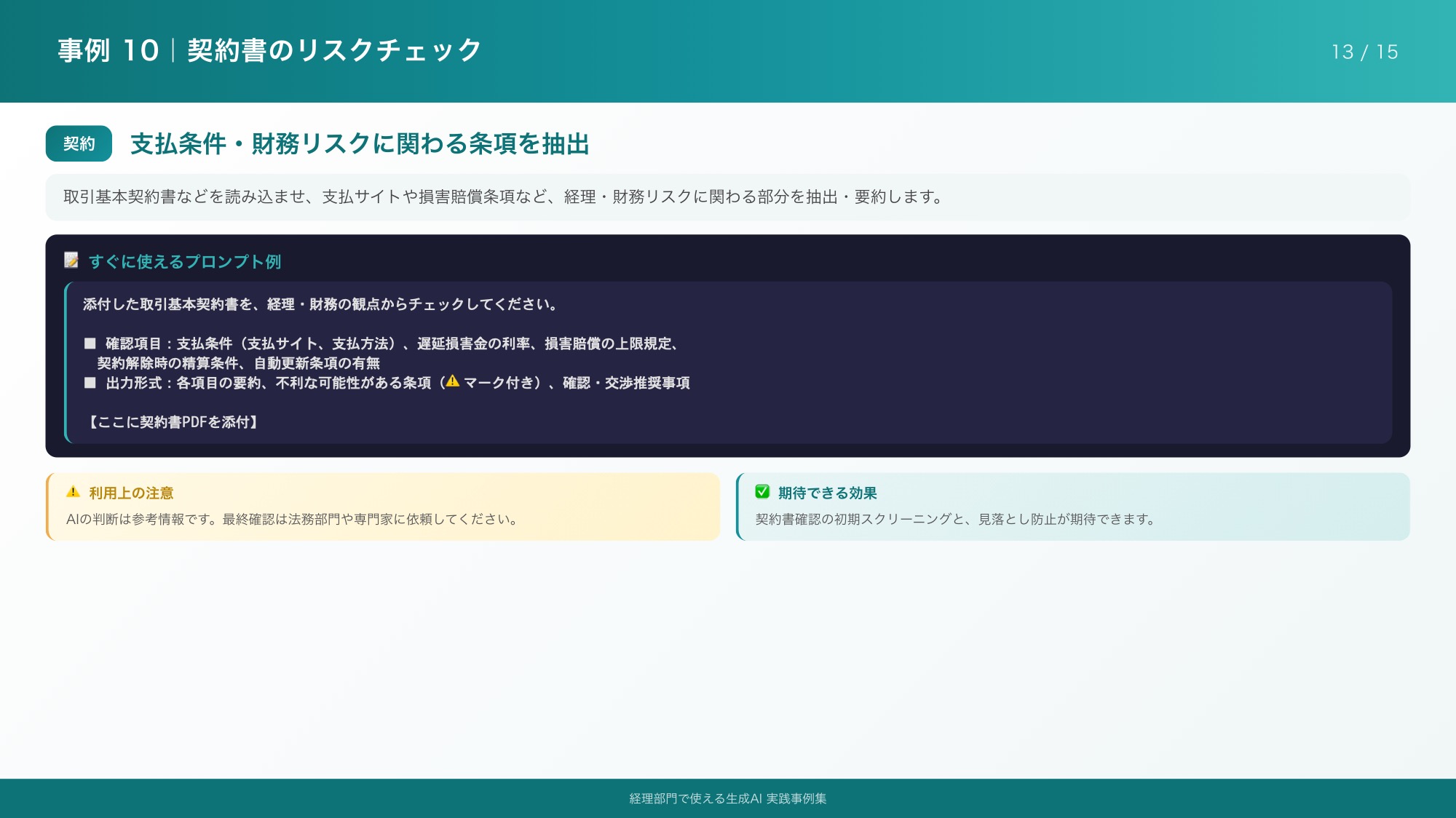Click footer text 経理部門で使える生成AI 実践事例集
This screenshot has width=1456, height=818.
click(x=728, y=798)
